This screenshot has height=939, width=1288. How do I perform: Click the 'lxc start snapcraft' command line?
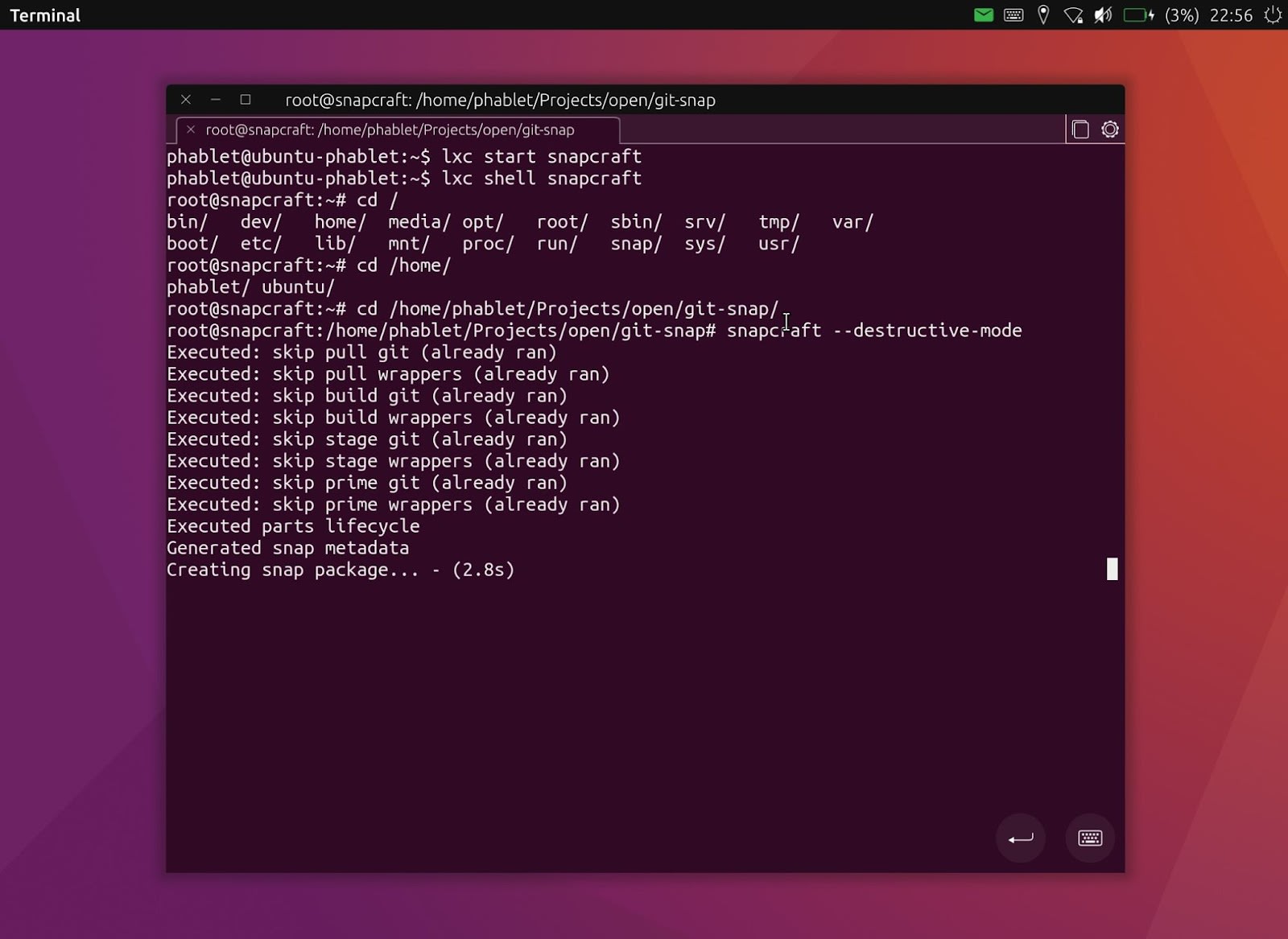(x=404, y=156)
